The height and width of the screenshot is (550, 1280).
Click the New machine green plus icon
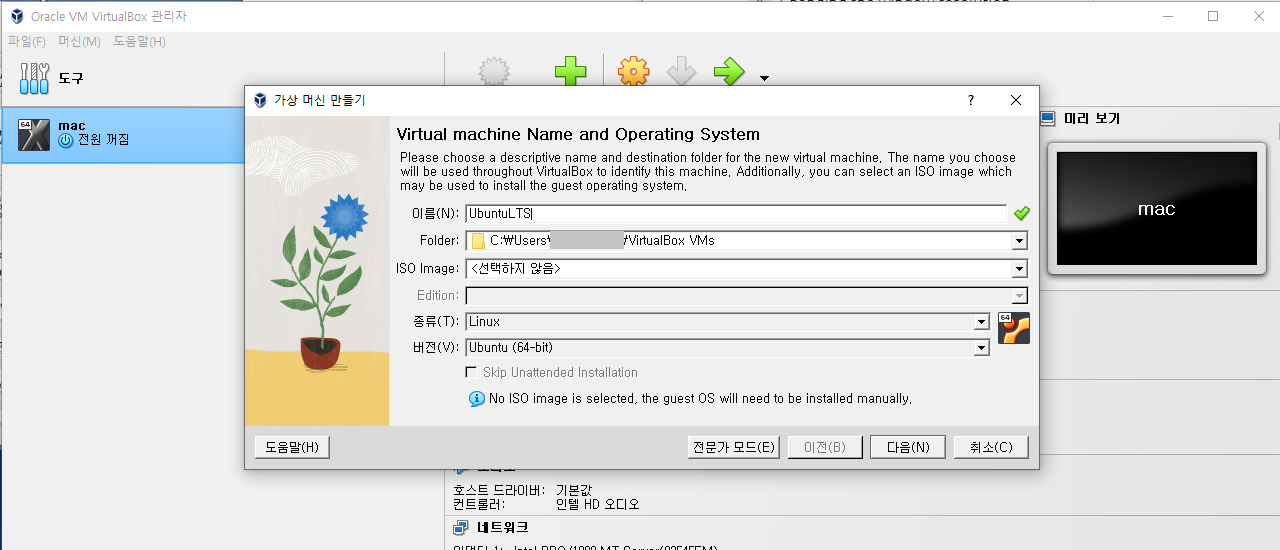click(x=570, y=72)
